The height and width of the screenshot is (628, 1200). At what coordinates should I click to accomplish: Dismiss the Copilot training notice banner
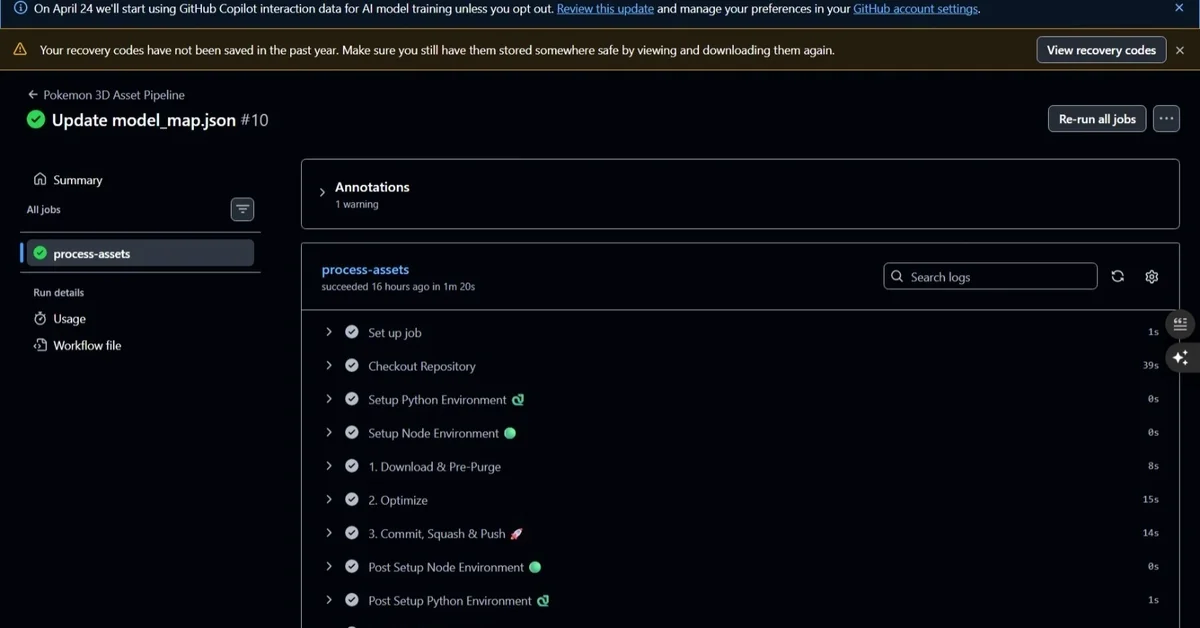coord(1180,8)
